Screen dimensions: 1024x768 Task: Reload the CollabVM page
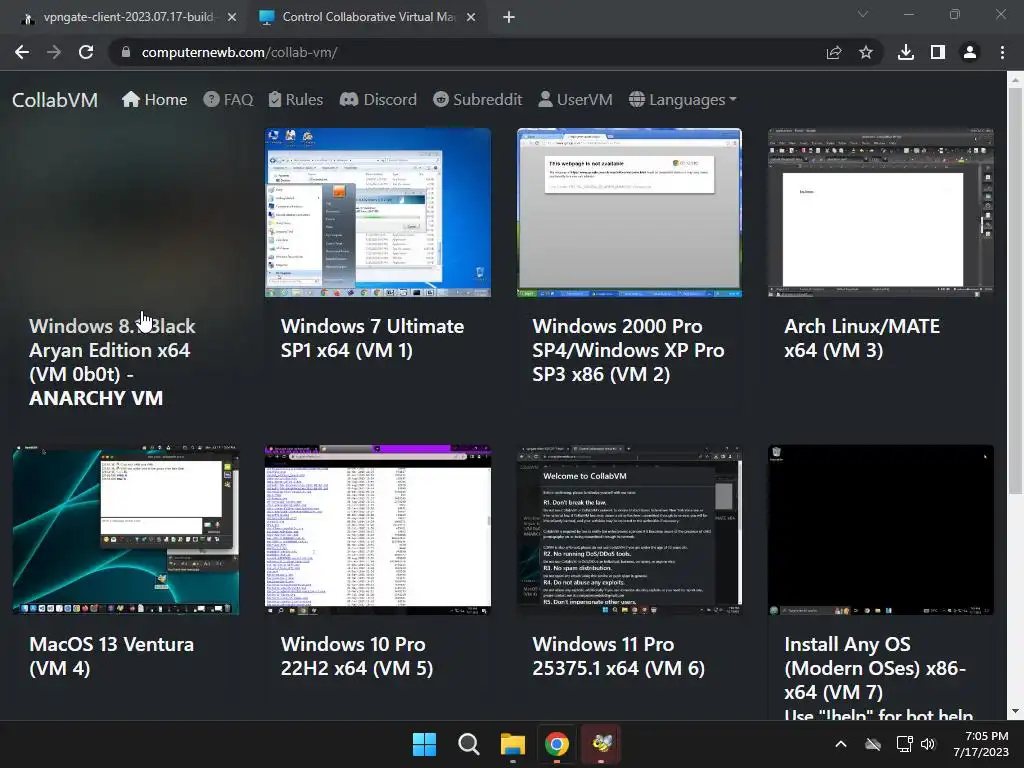[86, 52]
